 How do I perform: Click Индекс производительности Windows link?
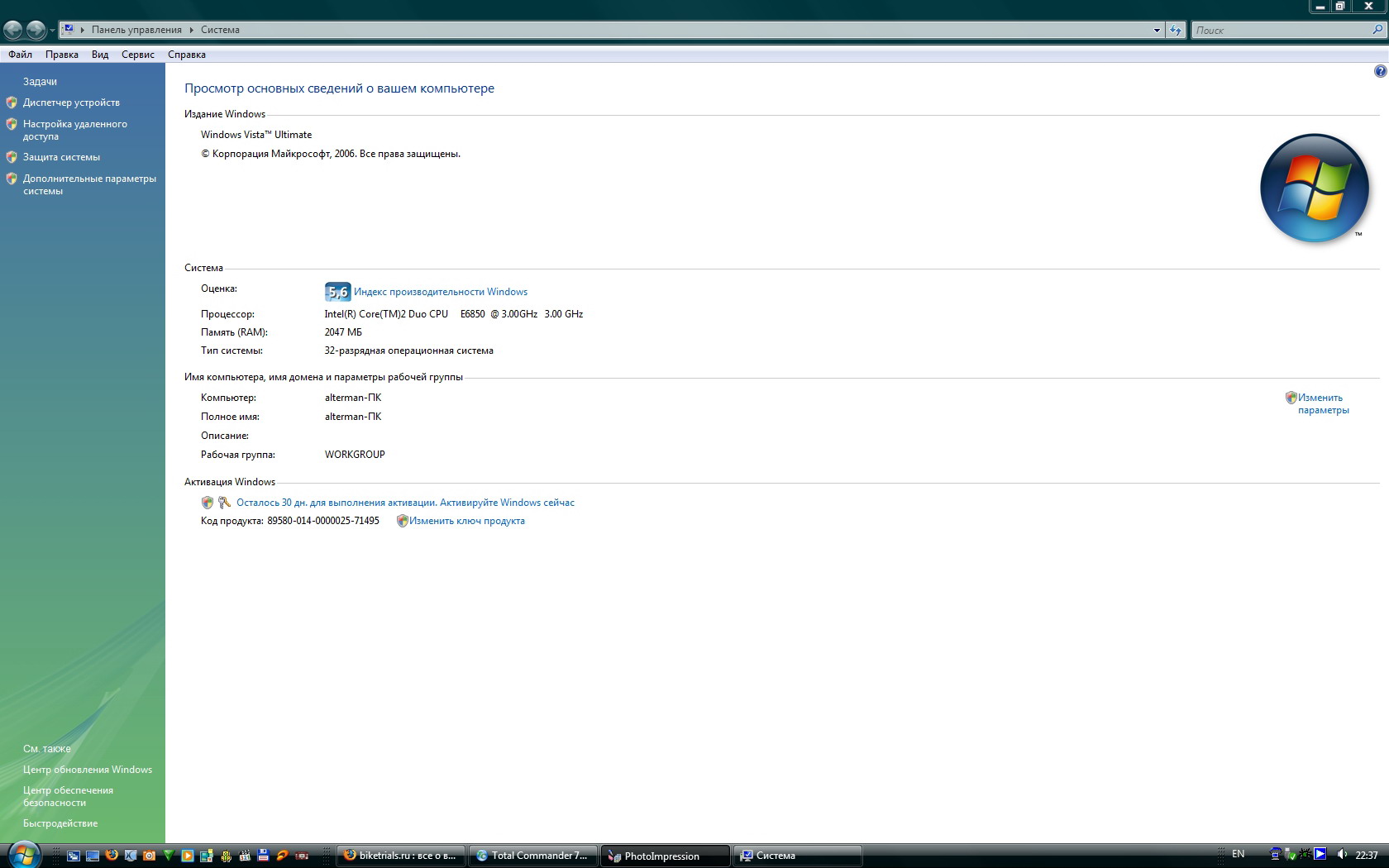(x=441, y=292)
